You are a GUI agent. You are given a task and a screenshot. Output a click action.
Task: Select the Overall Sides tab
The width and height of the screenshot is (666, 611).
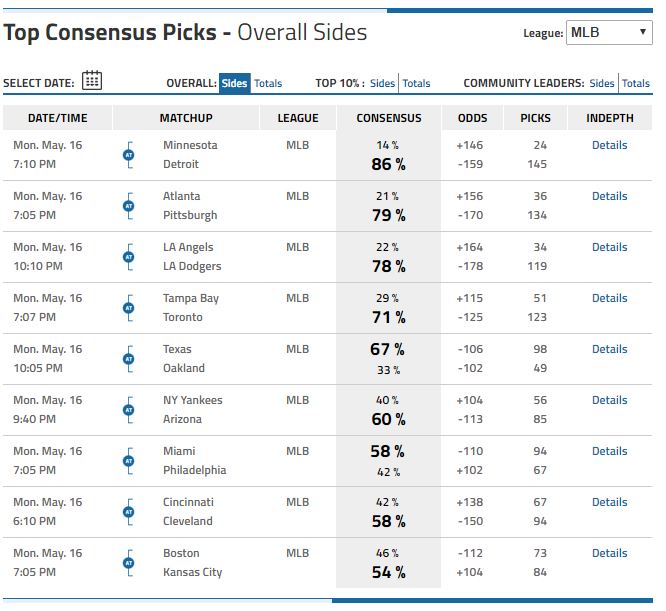click(x=234, y=84)
